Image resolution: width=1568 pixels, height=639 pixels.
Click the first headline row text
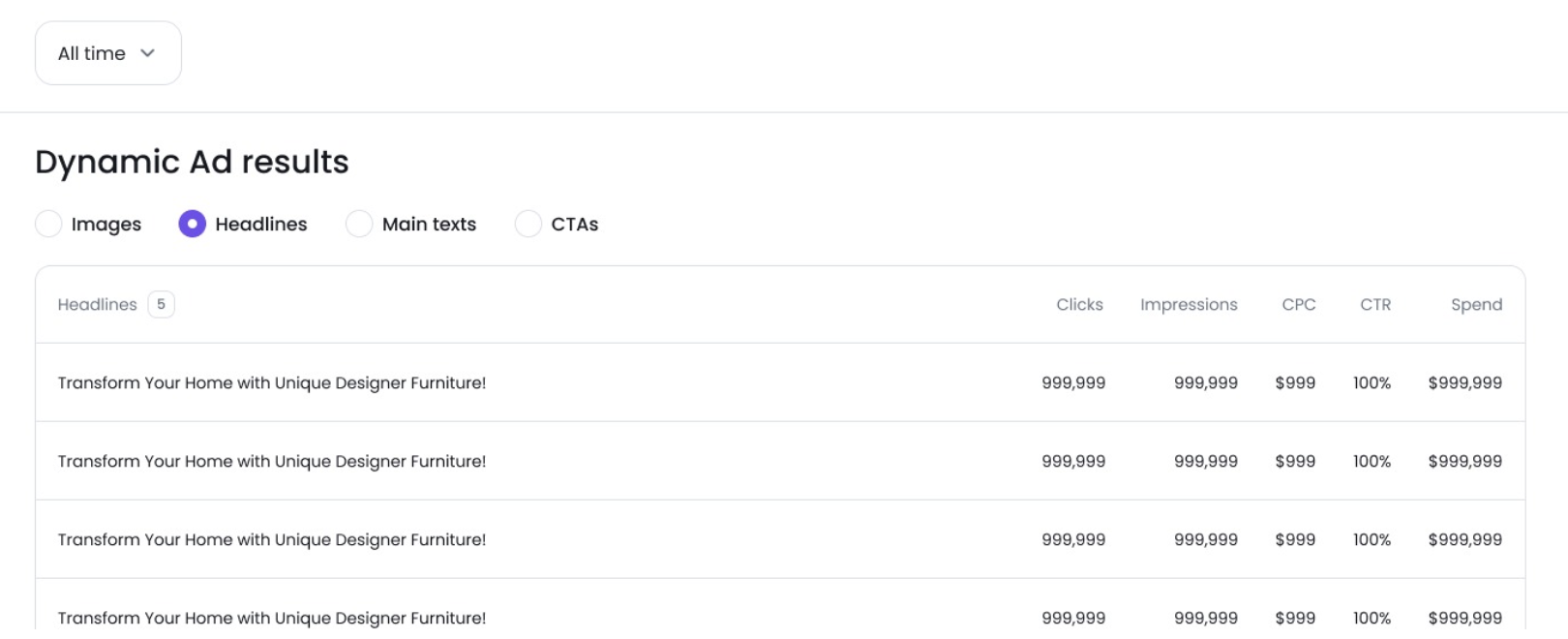(271, 382)
